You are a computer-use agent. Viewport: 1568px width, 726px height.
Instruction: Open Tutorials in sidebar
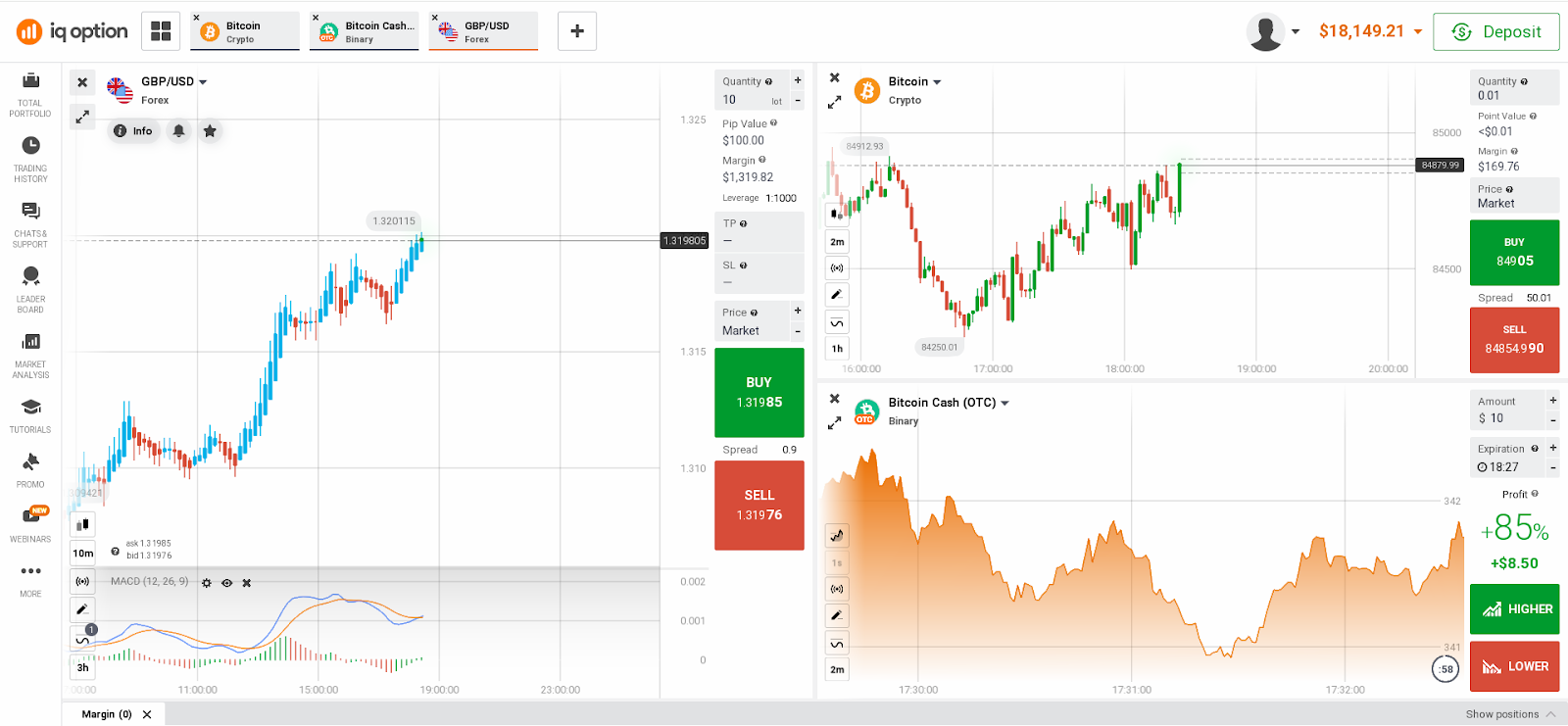(x=30, y=416)
